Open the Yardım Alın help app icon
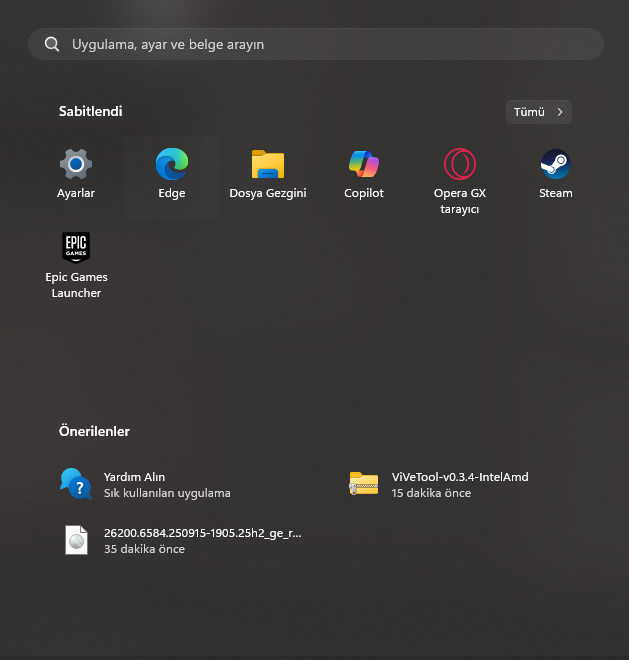629x660 pixels. pos(76,484)
